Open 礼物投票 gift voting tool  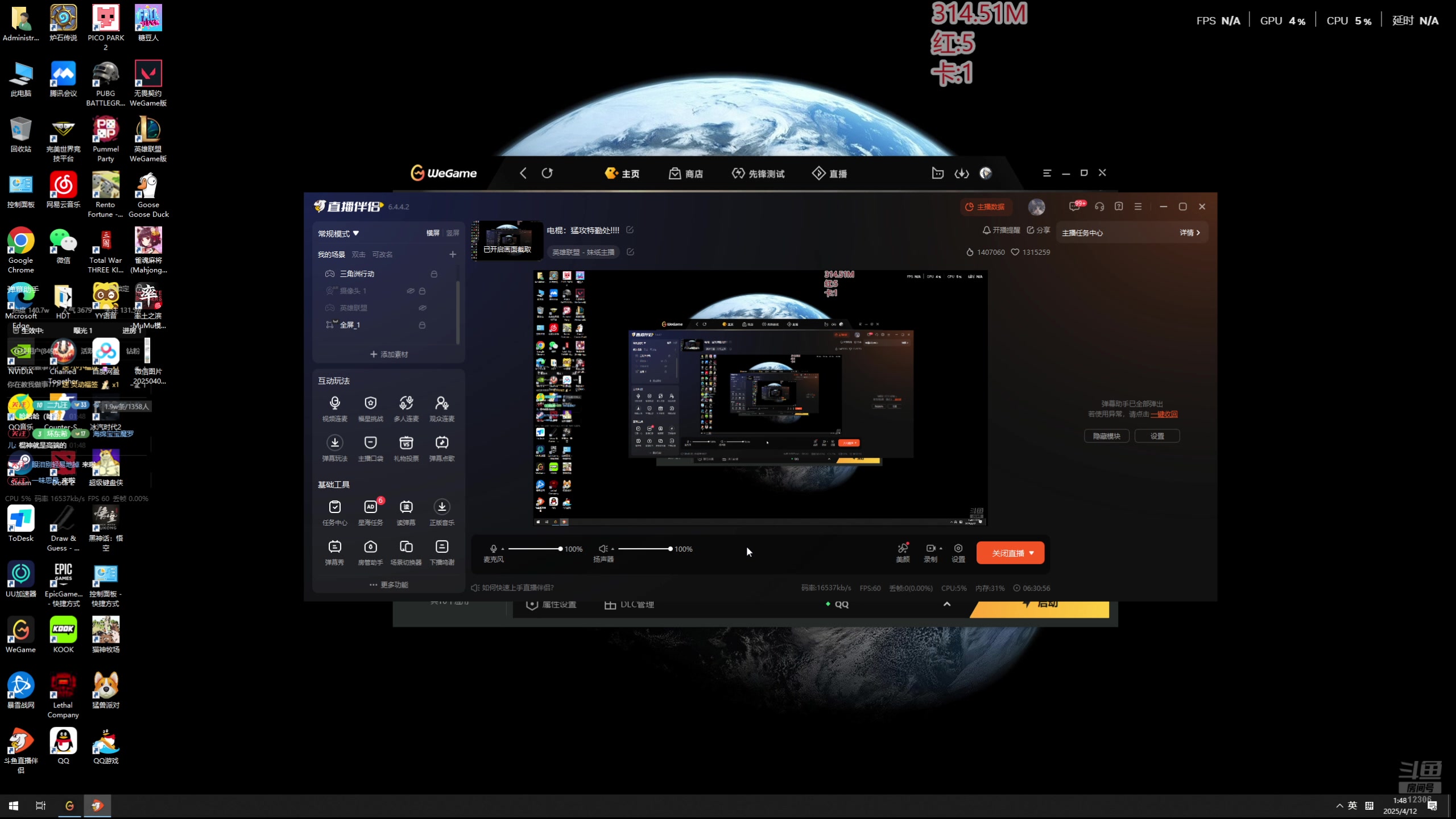click(x=406, y=448)
